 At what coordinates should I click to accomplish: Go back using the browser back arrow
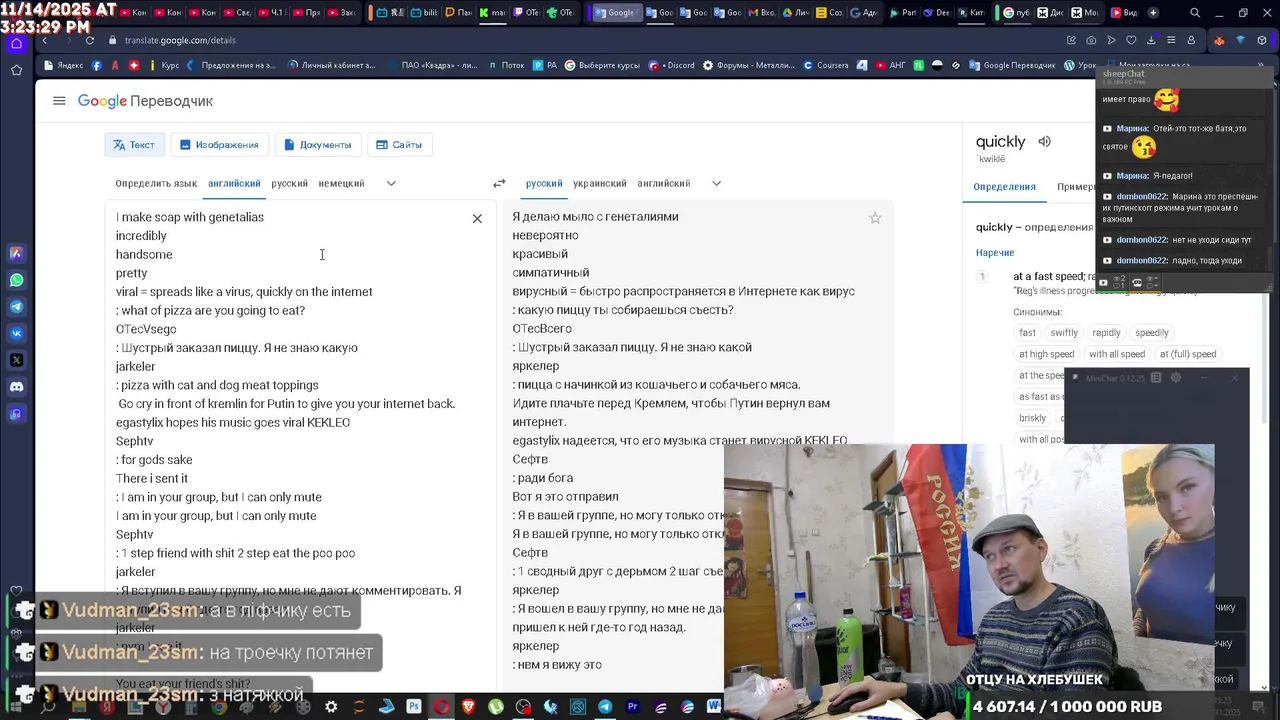pyautogui.click(x=45, y=40)
